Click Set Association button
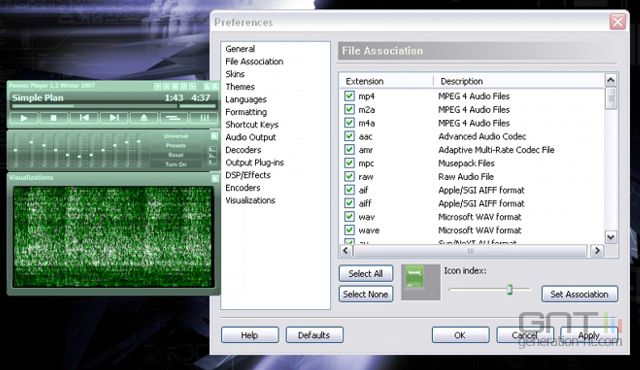Image resolution: width=640 pixels, height=370 pixels. 580,294
